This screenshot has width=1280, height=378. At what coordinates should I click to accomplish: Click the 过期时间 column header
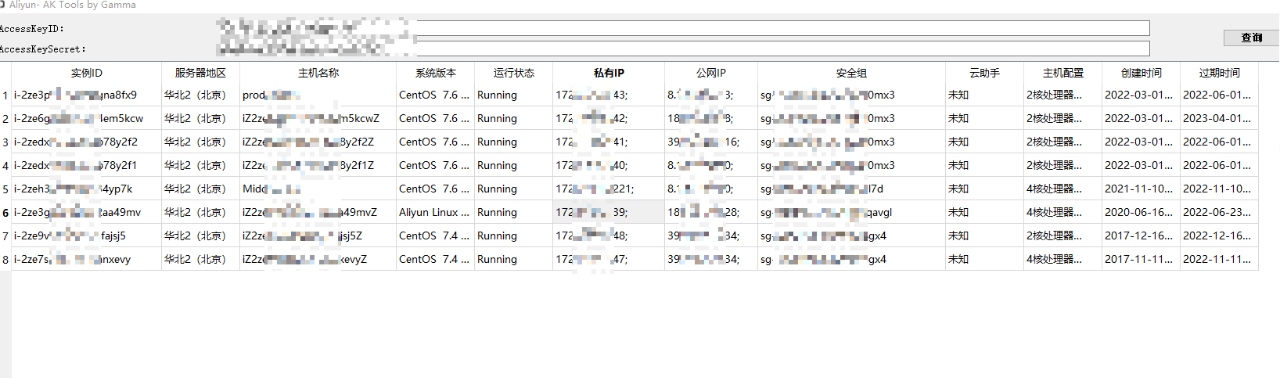coord(1219,73)
